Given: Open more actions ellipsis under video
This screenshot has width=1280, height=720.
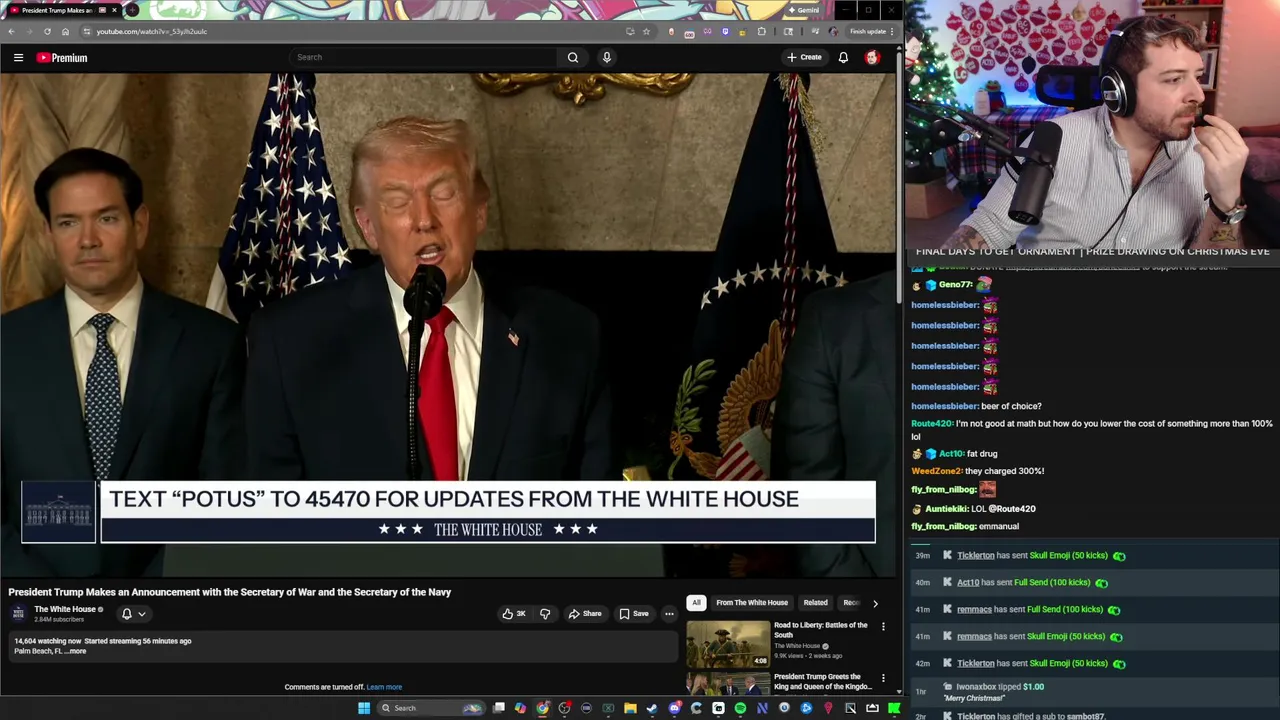Looking at the screenshot, I should point(669,614).
